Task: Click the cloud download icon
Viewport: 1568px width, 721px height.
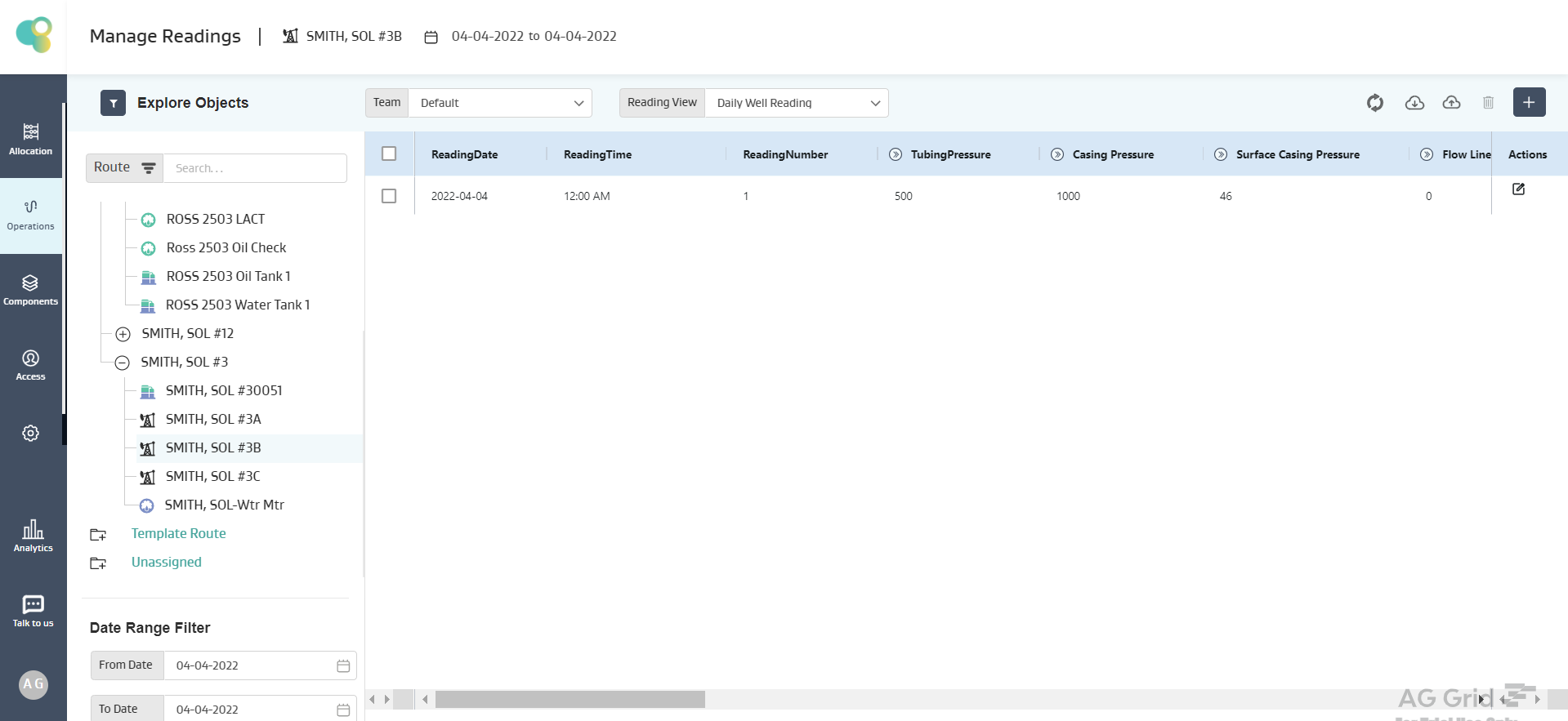Action: (x=1414, y=103)
